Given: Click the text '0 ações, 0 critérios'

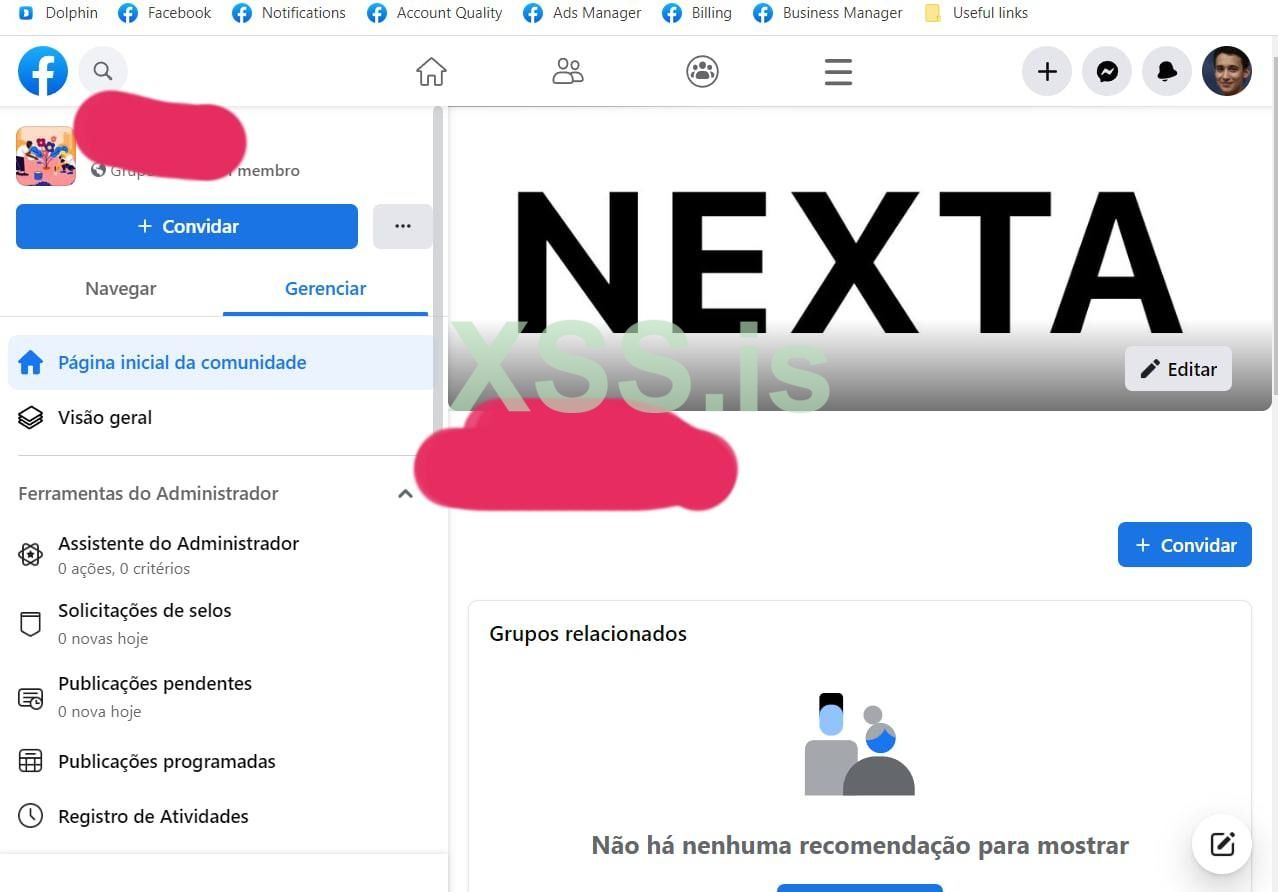Looking at the screenshot, I should click(x=124, y=569).
